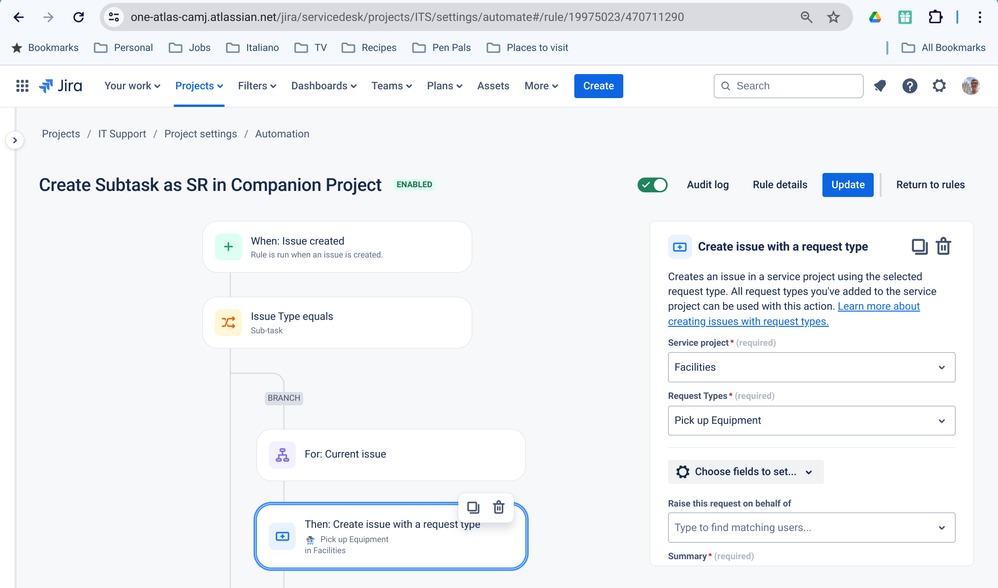998x588 pixels.
Task: Open the green Sheets extension icon
Action: coord(905,17)
